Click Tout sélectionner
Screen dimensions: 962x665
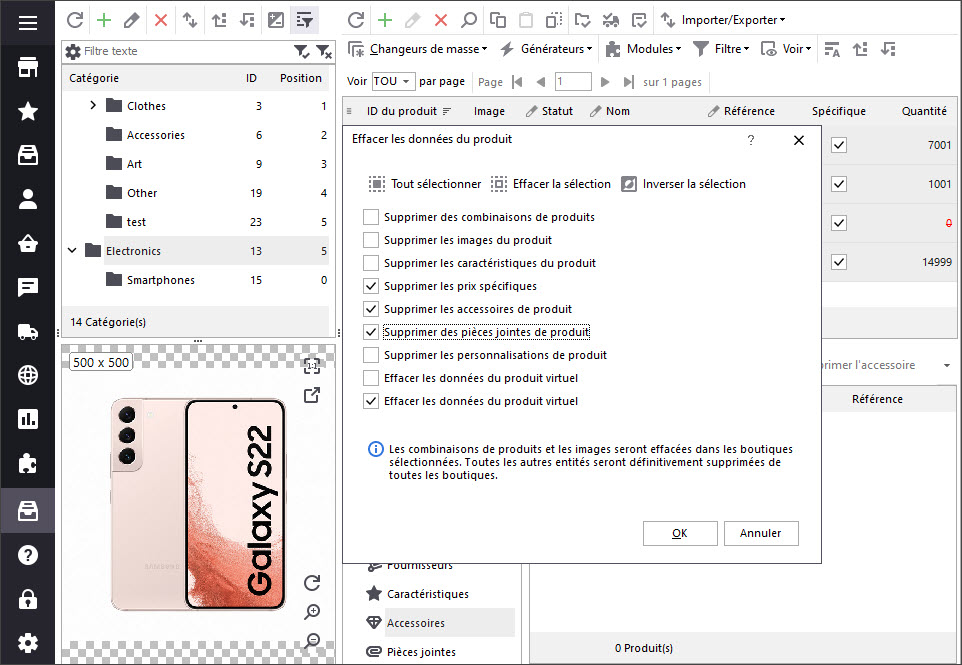point(425,184)
